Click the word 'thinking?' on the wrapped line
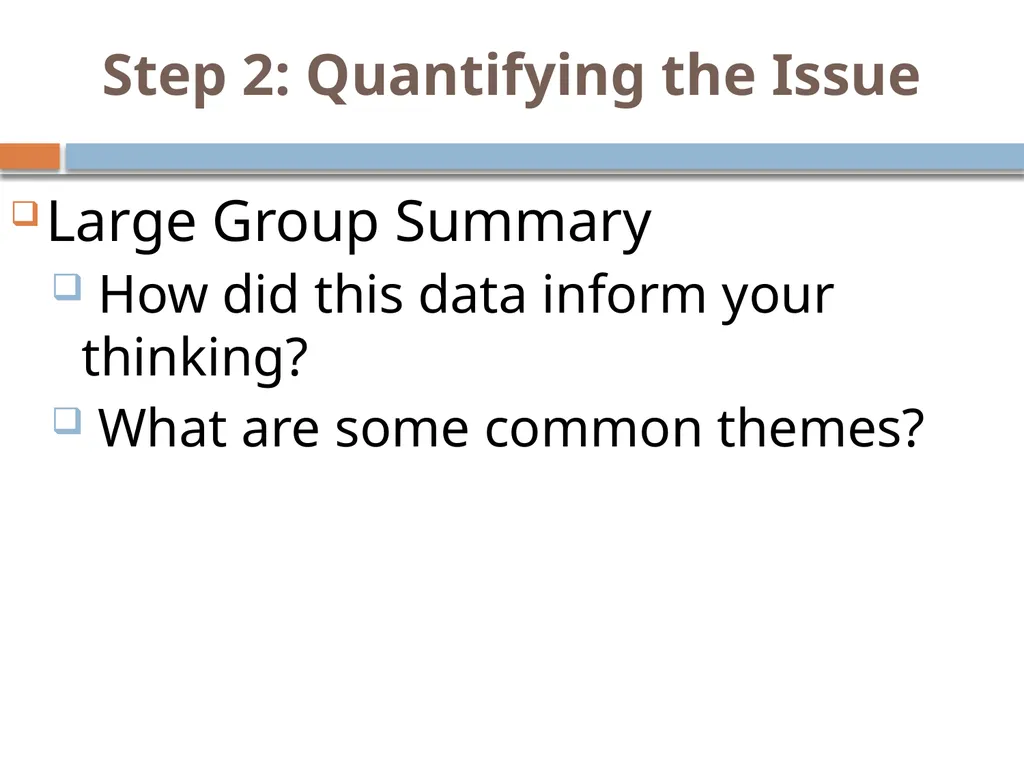Image resolution: width=1024 pixels, height=768 pixels. [x=195, y=358]
